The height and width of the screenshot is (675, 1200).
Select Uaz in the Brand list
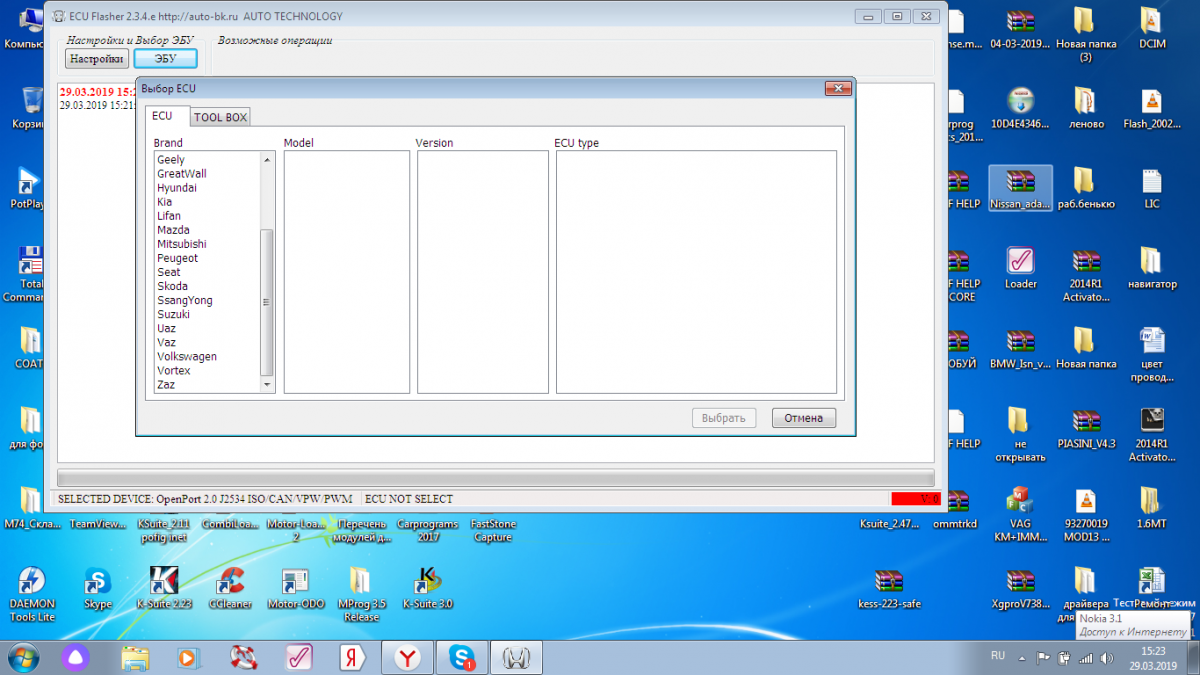pos(166,328)
